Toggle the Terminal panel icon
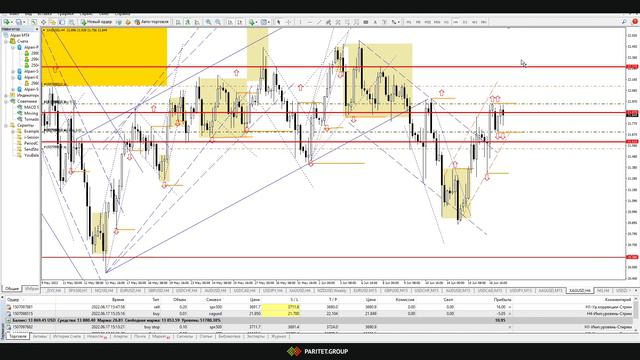640x360 pixels. point(62,22)
